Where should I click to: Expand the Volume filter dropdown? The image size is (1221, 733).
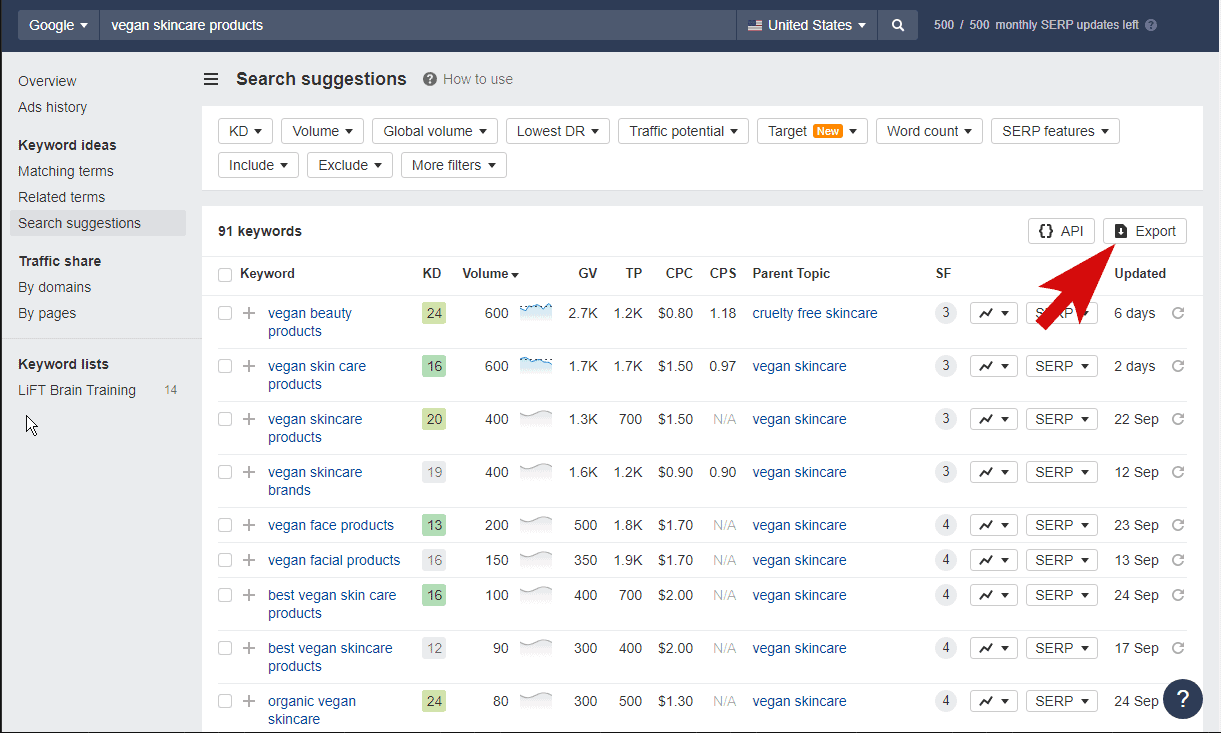(322, 131)
